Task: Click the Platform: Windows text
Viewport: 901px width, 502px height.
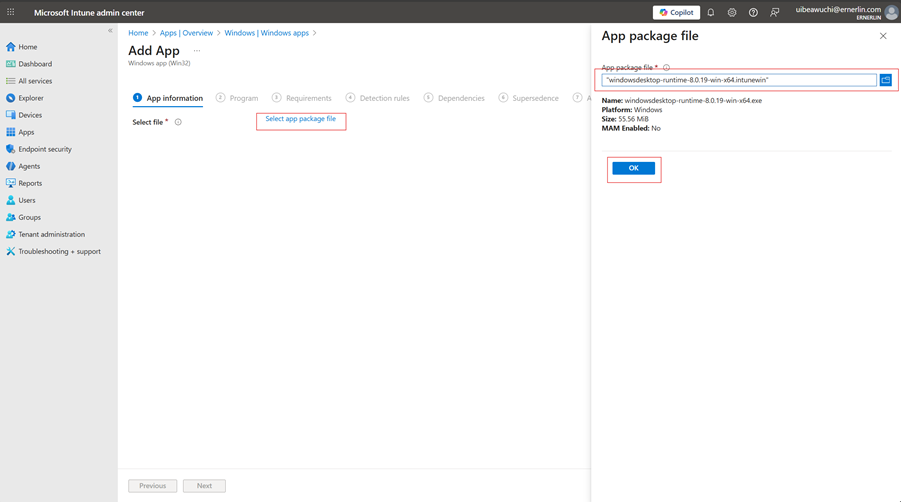Action: (x=632, y=110)
